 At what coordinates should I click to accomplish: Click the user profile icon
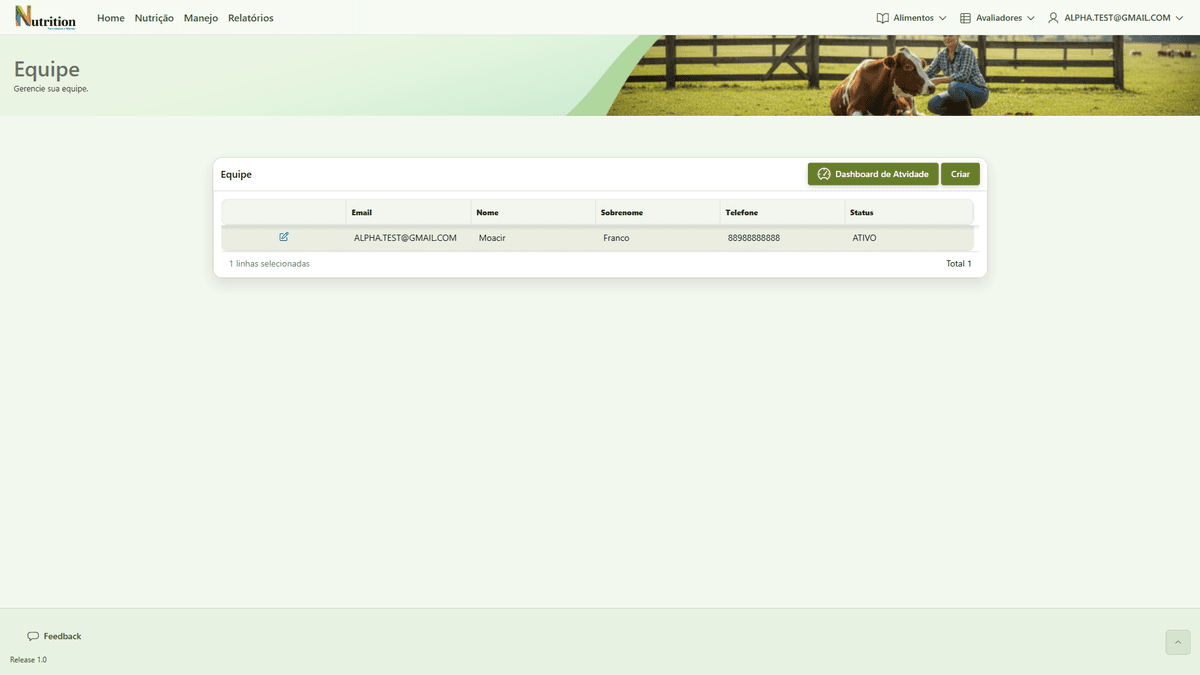(1053, 18)
